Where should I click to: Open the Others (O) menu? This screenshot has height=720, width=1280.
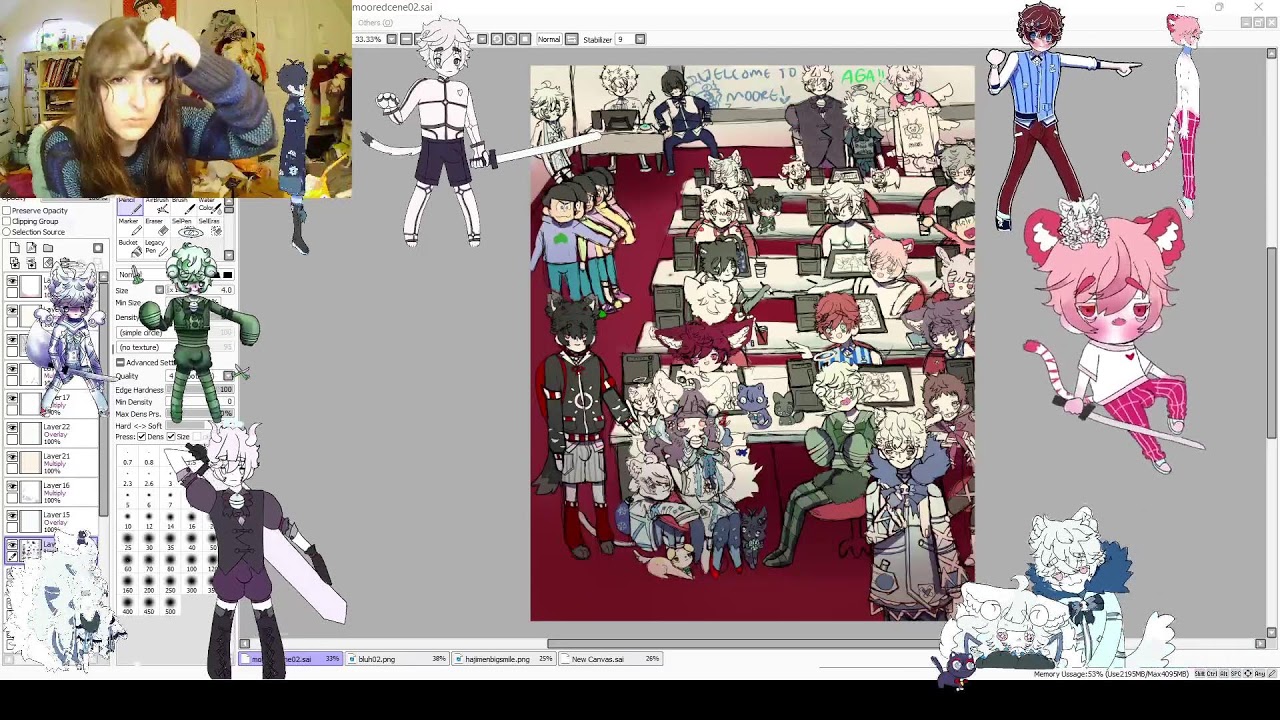tap(375, 23)
